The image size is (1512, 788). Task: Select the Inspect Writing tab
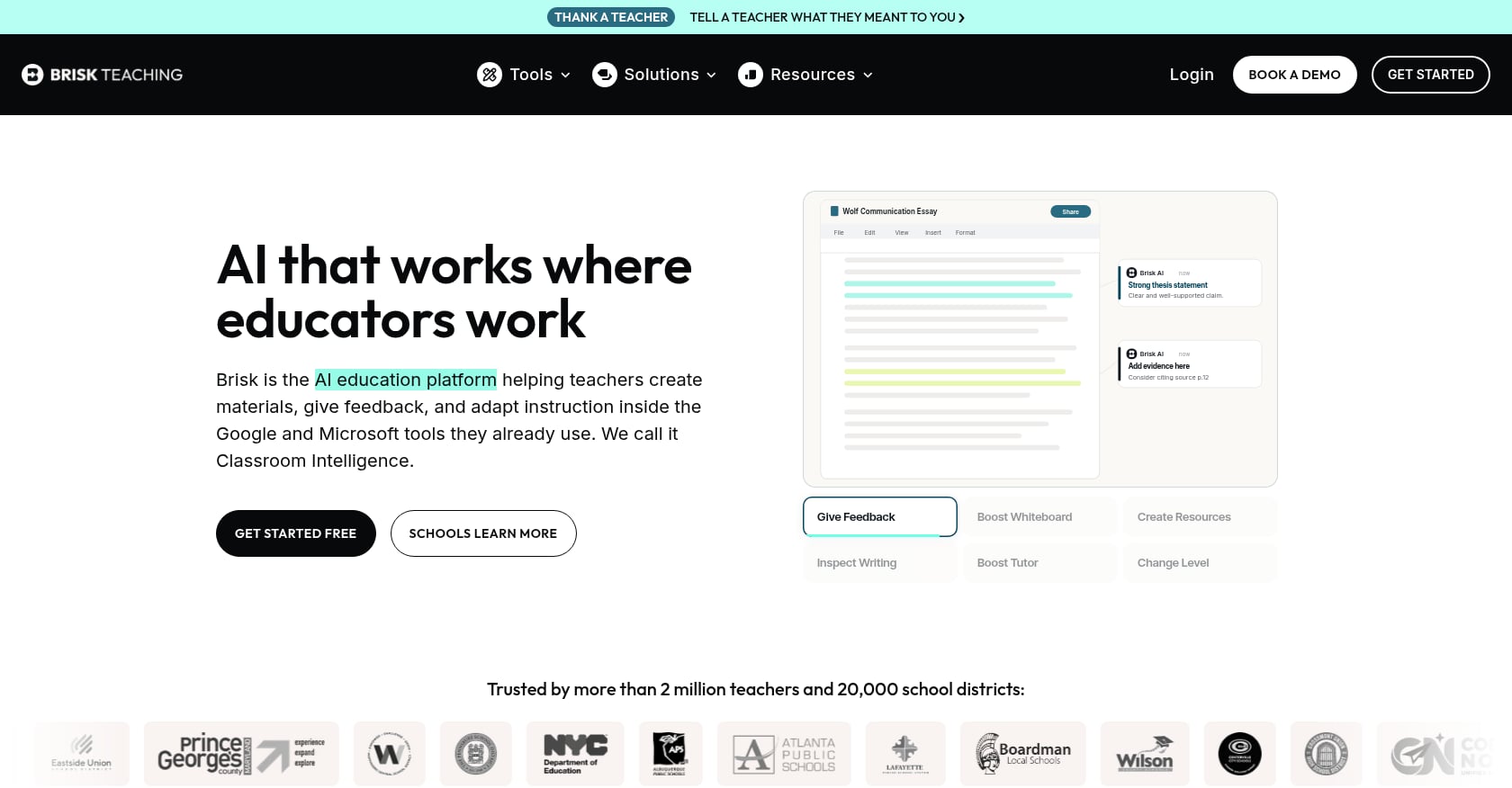880,562
